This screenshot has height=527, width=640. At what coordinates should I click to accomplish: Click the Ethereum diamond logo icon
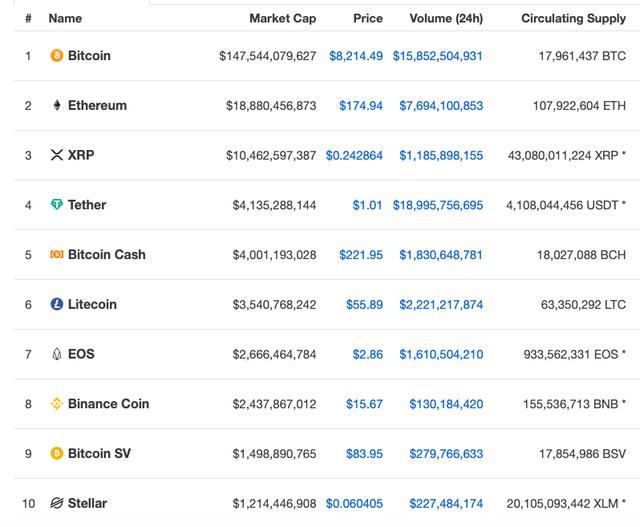click(x=56, y=106)
